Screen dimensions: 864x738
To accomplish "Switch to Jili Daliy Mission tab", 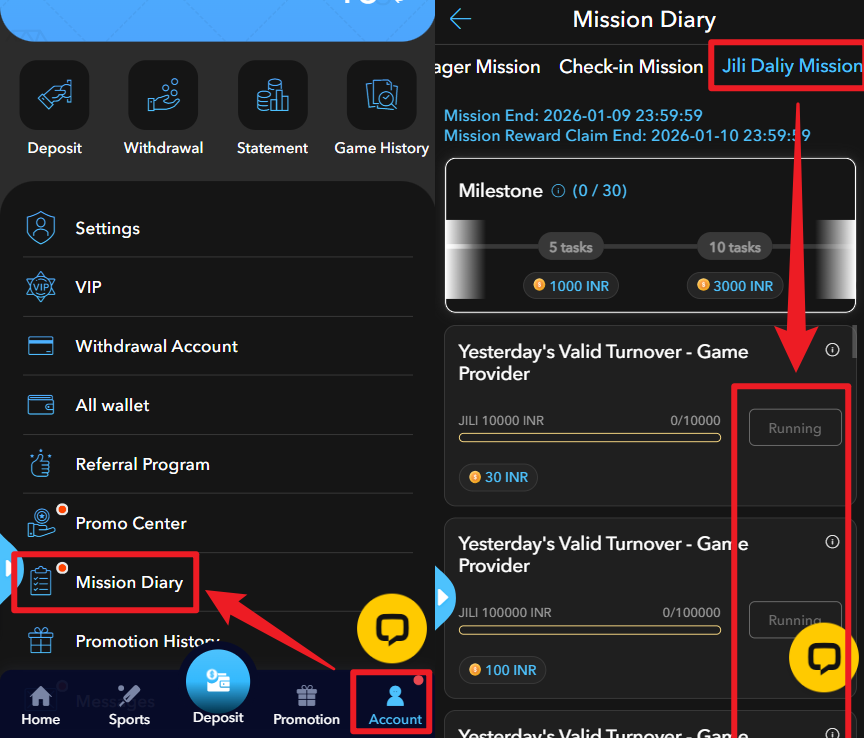I will coord(790,66).
